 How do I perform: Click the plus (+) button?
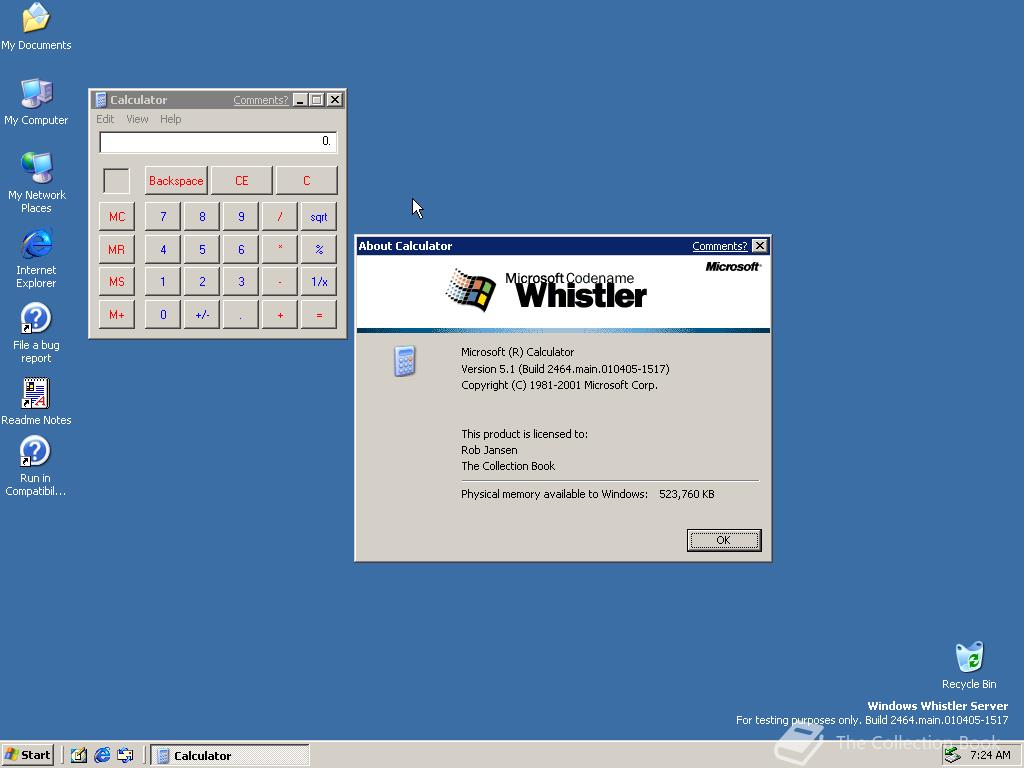pyautogui.click(x=280, y=314)
